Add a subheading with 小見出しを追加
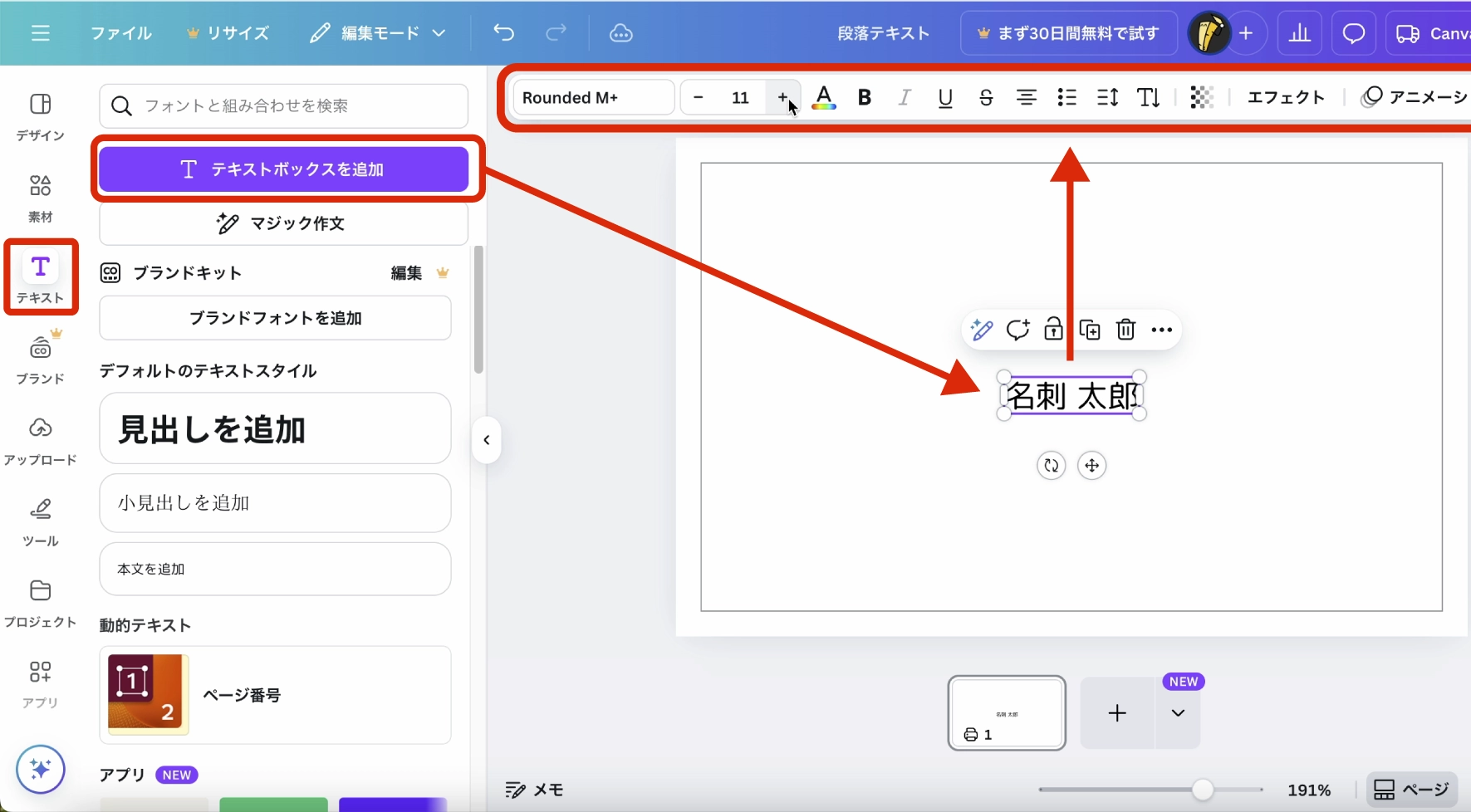The width and height of the screenshot is (1471, 812). click(275, 503)
